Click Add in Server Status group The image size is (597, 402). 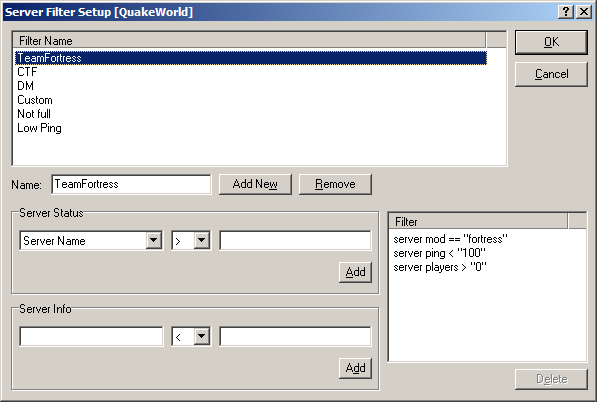coord(355,272)
